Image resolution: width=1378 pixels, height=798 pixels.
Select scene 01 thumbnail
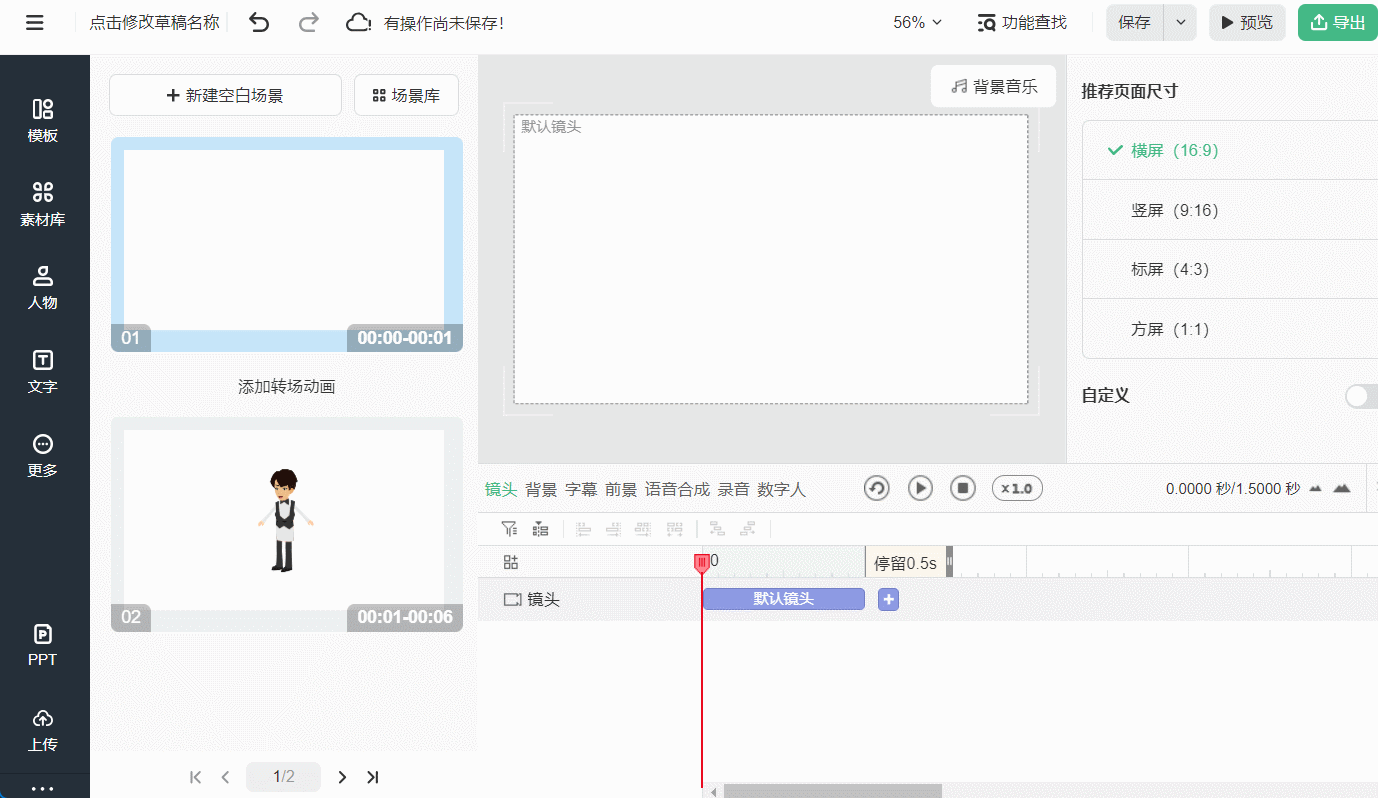point(287,245)
